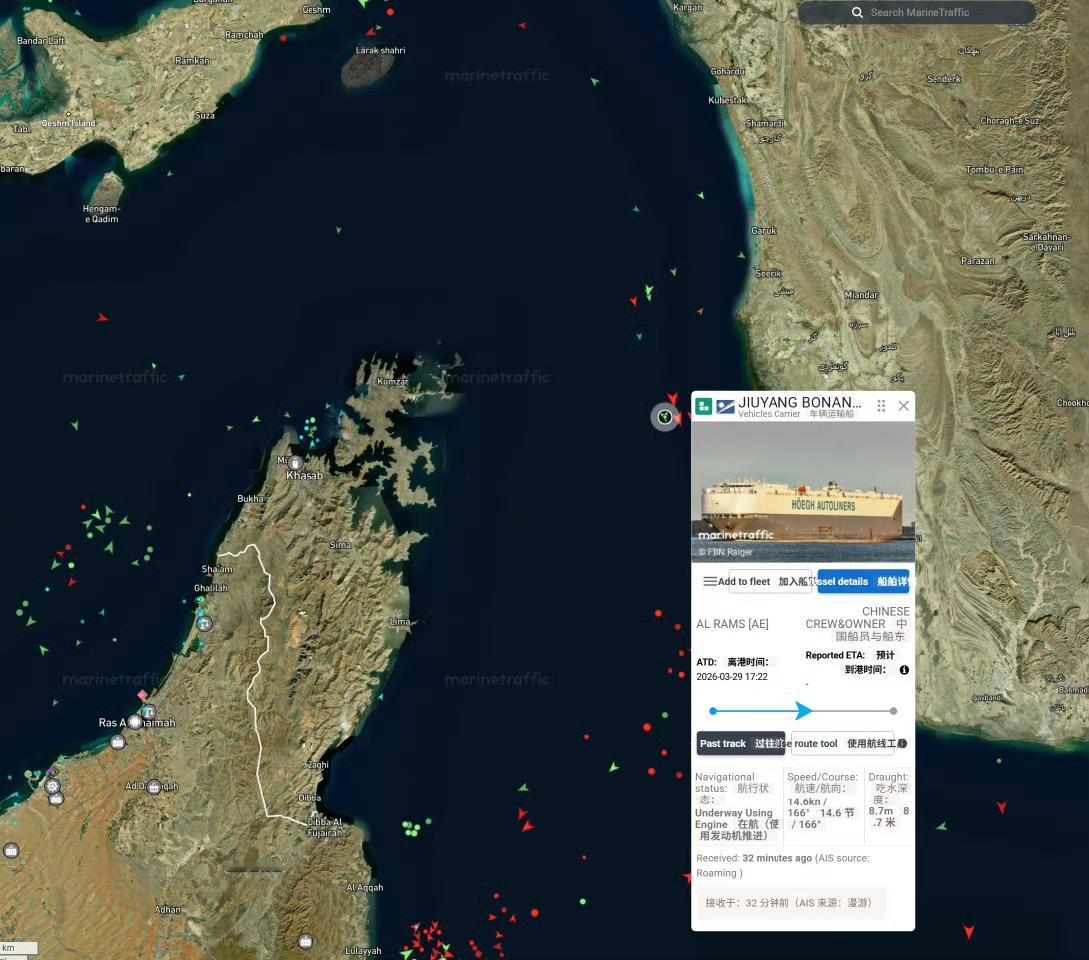Click the Draught 8.7m value
This screenshot has height=960, width=1089.
(x=881, y=811)
